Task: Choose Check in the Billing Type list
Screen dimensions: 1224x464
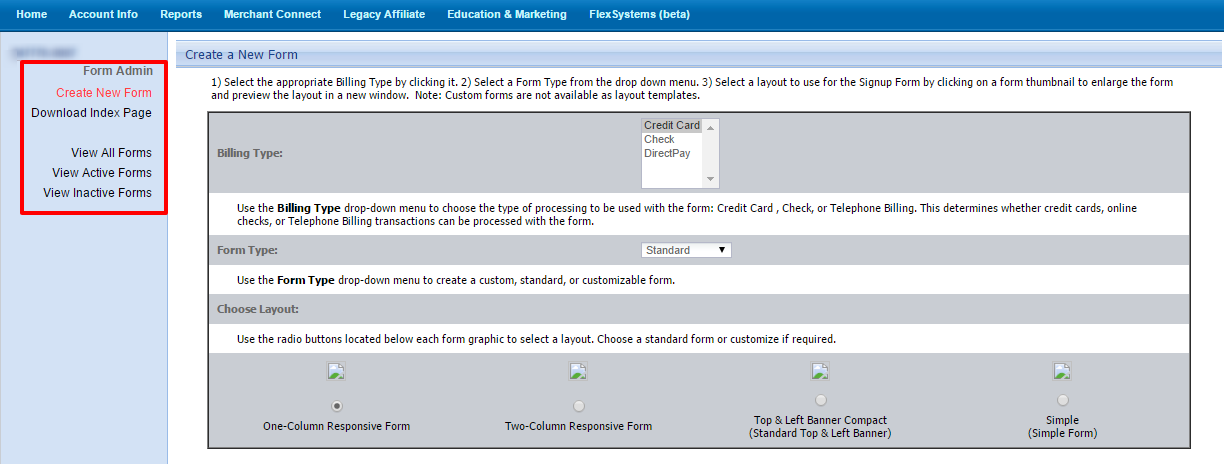Action: (660, 140)
